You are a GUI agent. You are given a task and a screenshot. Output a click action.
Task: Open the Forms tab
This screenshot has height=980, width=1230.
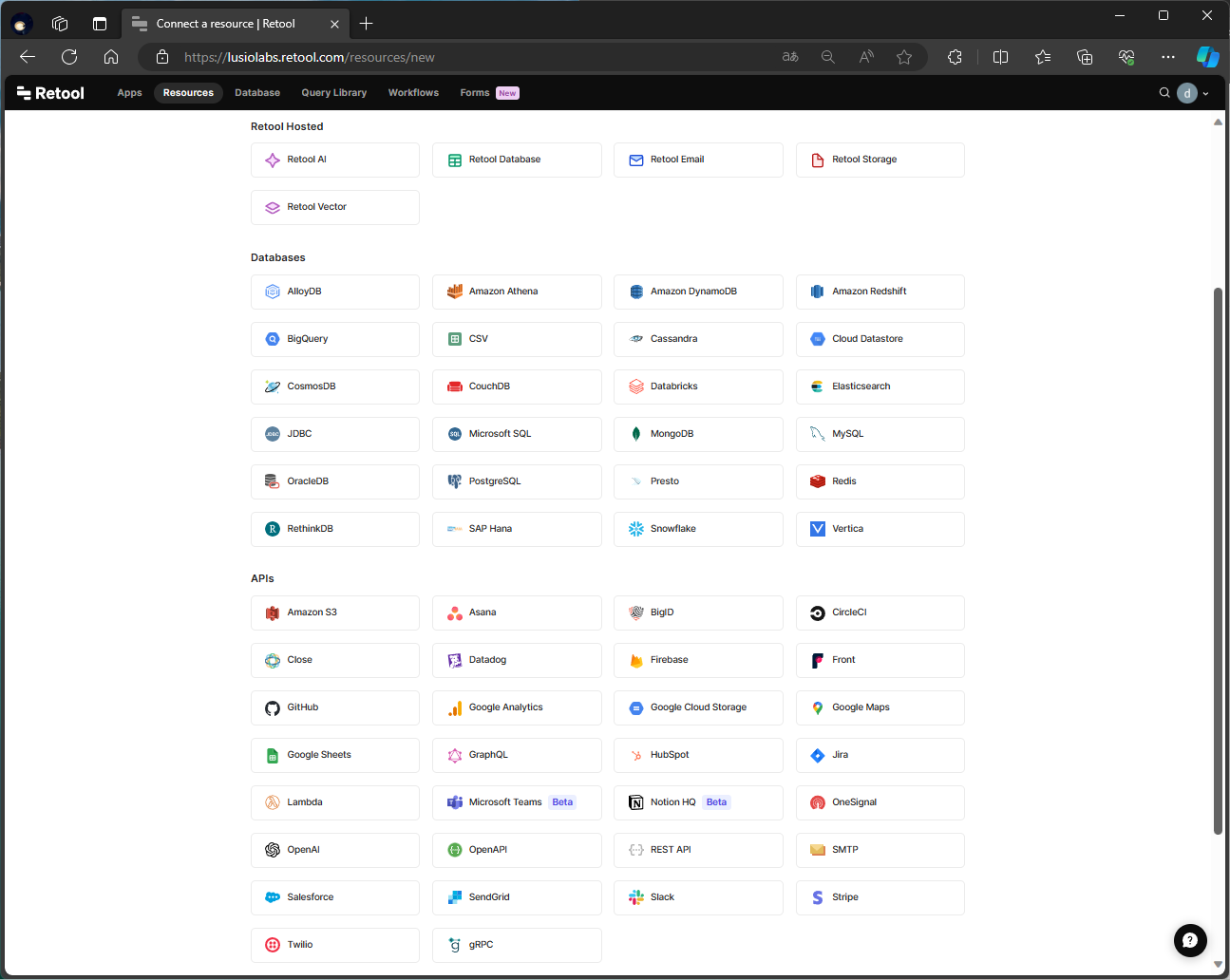coord(489,93)
